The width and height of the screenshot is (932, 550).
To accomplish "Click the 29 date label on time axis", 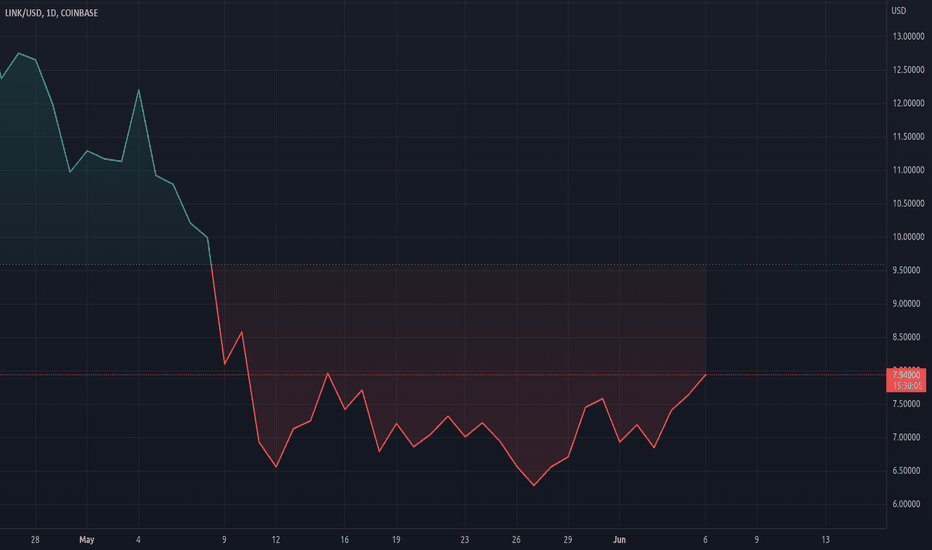I will tap(568, 539).
